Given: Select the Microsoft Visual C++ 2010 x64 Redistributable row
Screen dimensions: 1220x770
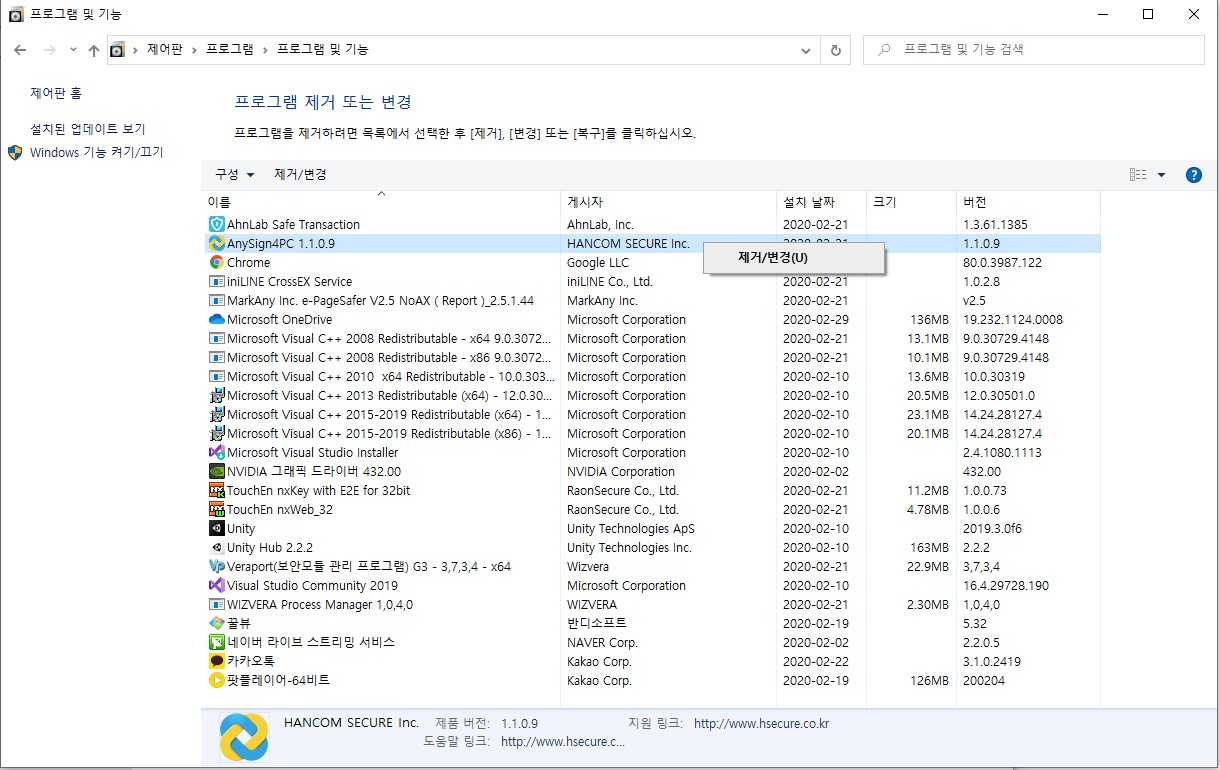Looking at the screenshot, I should pyautogui.click(x=651, y=377).
